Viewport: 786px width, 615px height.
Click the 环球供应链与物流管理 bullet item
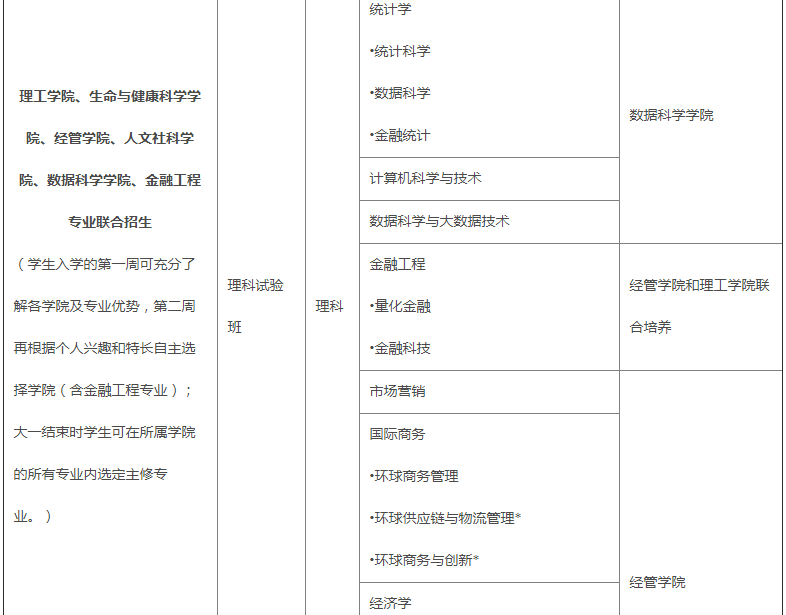(445, 518)
